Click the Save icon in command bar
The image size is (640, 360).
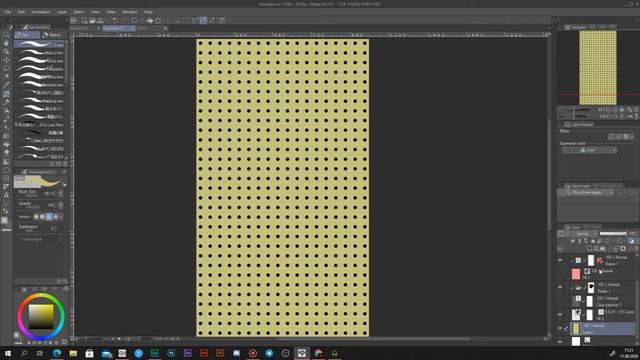[x=100, y=20]
